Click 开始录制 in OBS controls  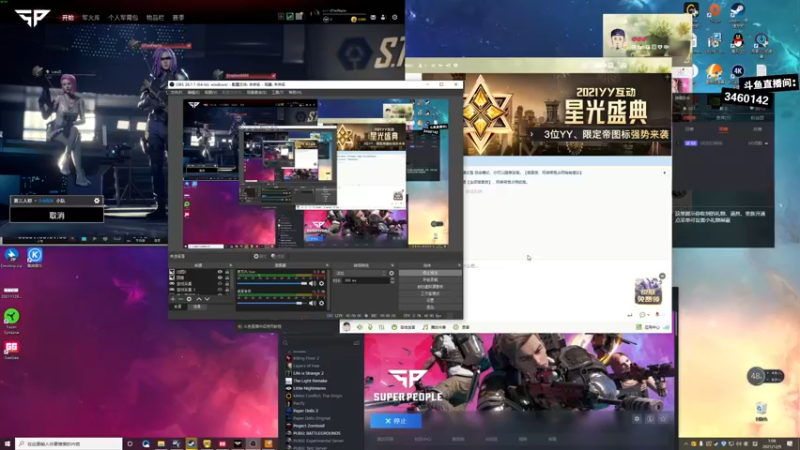click(430, 280)
